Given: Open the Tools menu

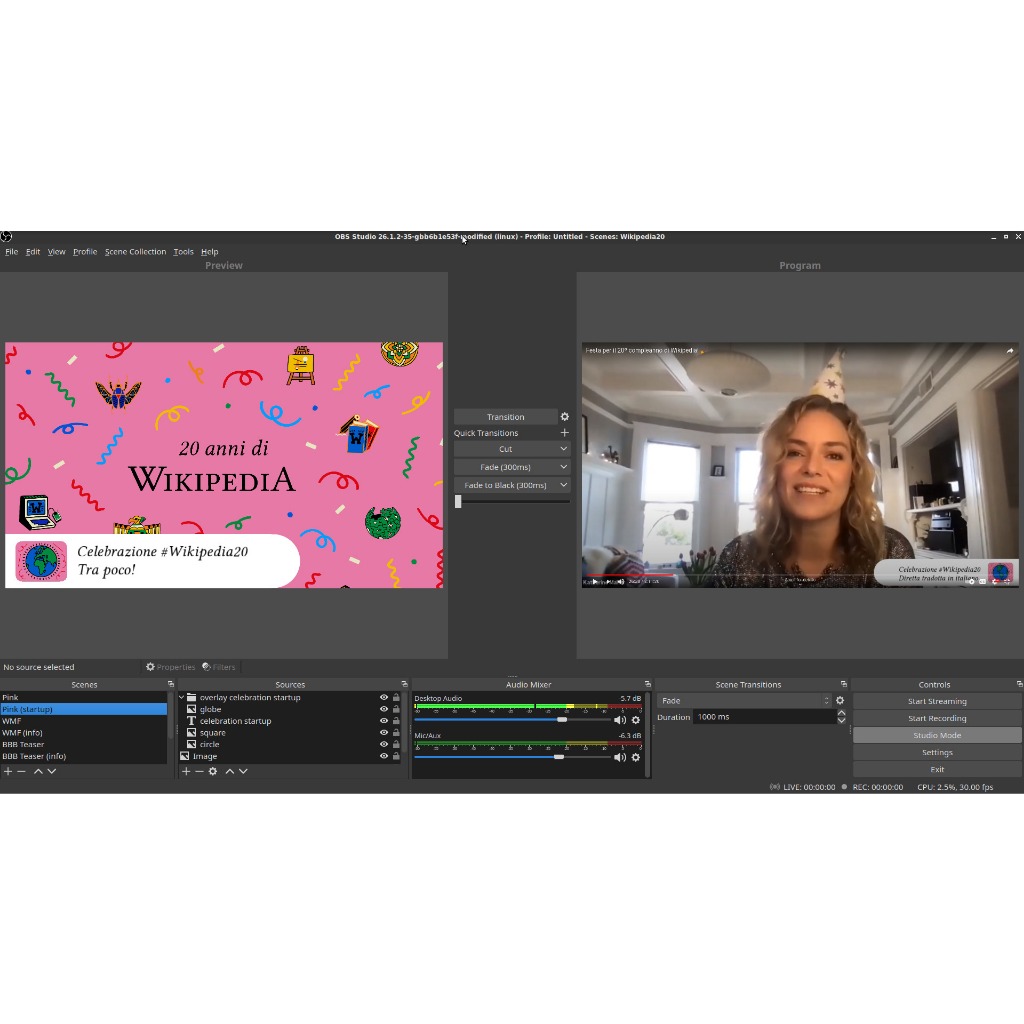Looking at the screenshot, I should click(x=183, y=252).
